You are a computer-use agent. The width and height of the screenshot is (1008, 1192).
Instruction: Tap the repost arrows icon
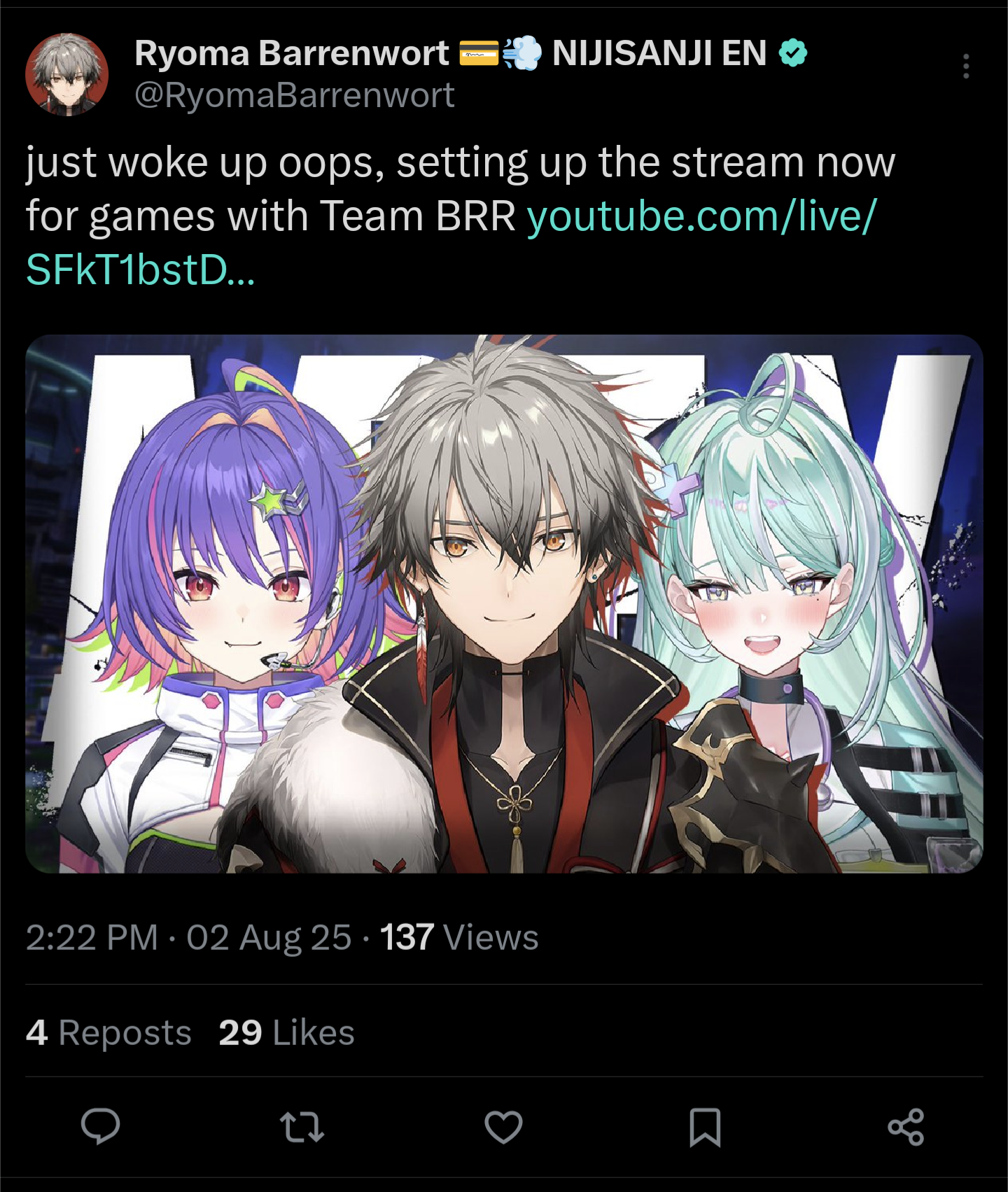point(302,1127)
